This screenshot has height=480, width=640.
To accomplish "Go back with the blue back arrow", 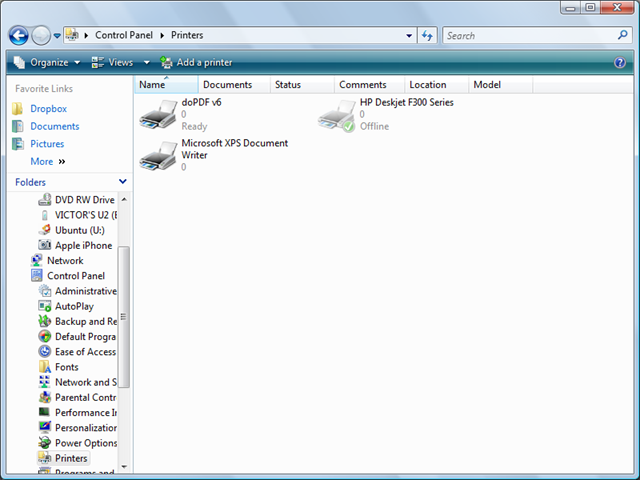I will 19,36.
